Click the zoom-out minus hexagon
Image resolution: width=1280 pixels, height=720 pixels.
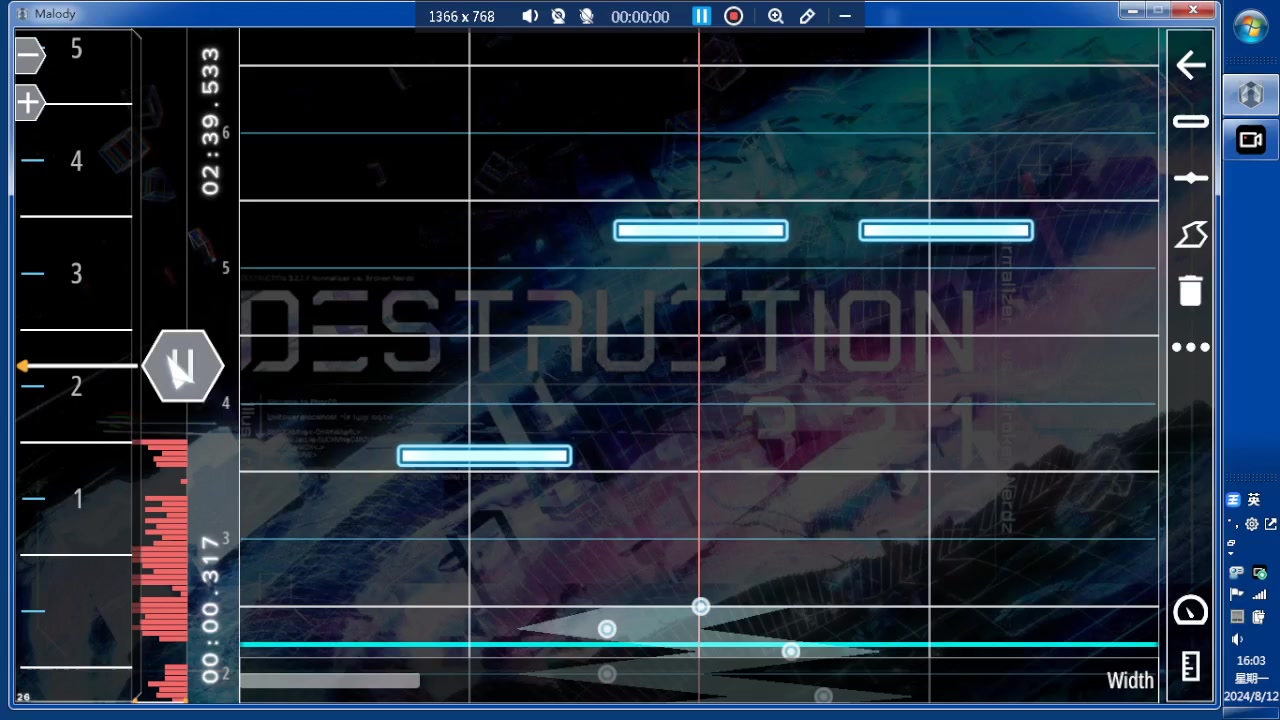[30, 56]
